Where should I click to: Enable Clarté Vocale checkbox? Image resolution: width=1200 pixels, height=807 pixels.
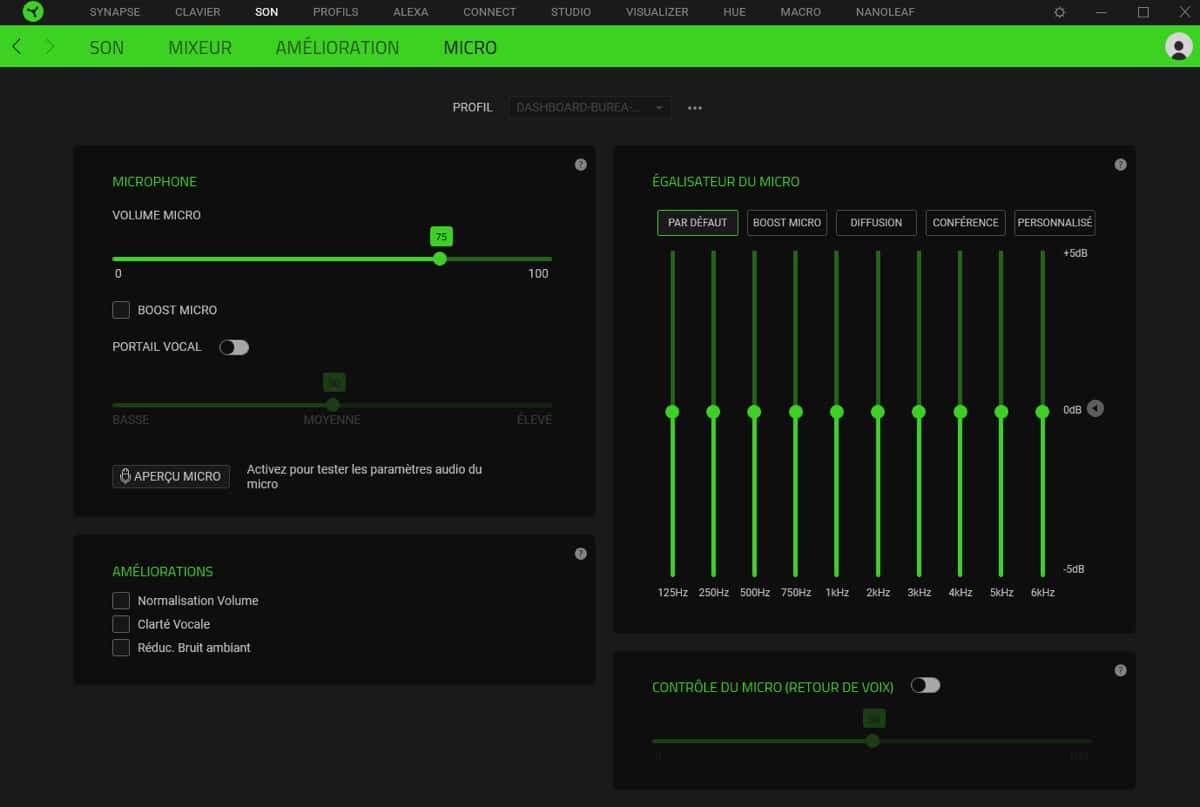(121, 624)
